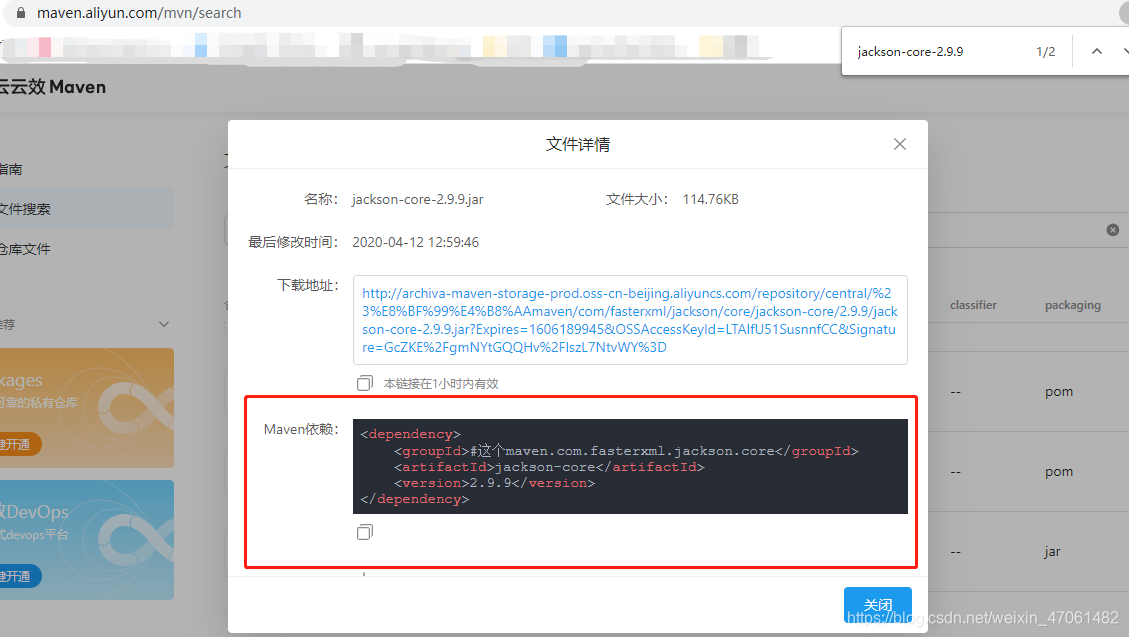Click the 立即开通 button for Packages
The width and height of the screenshot is (1129, 637).
pos(20,443)
